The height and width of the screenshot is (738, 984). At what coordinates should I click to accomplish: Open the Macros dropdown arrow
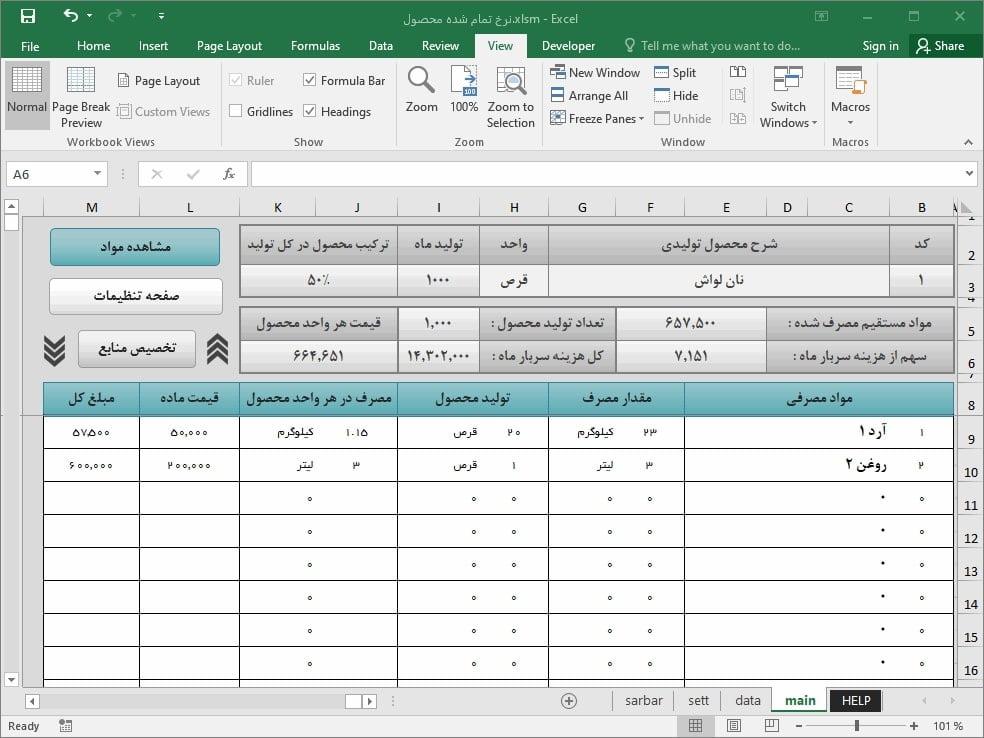click(x=850, y=123)
